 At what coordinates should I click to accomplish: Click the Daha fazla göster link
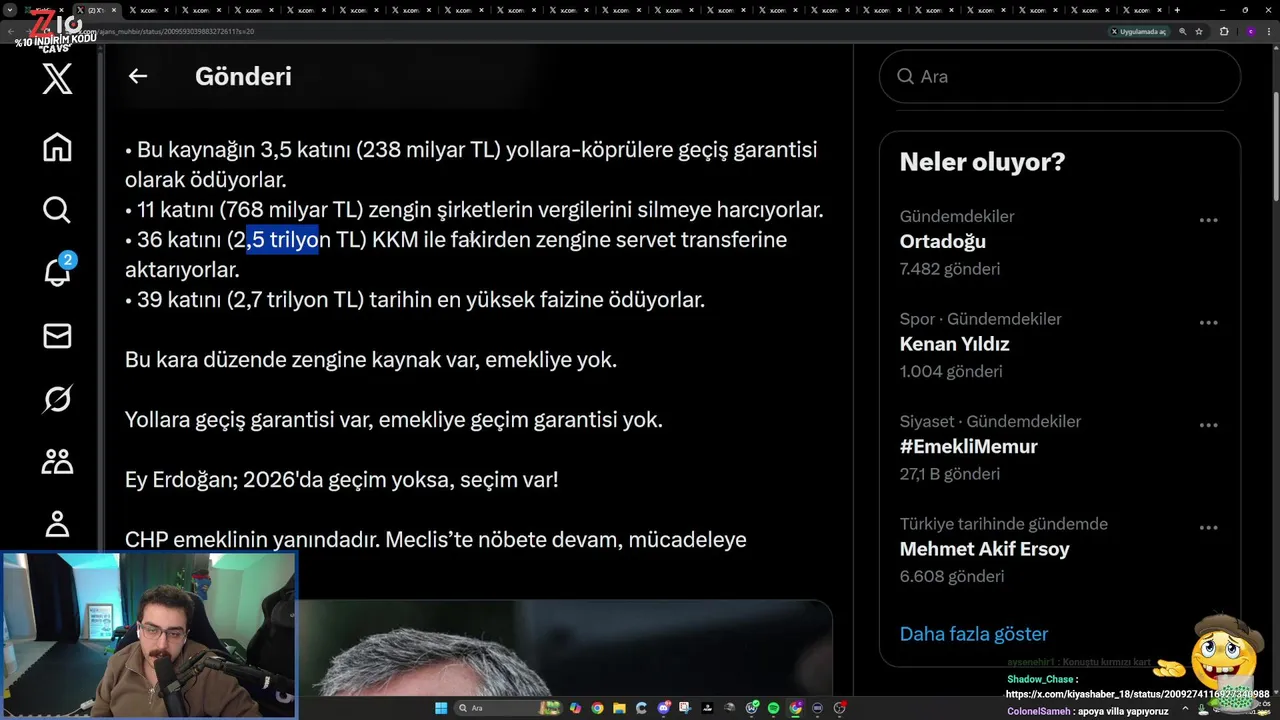coord(974,634)
